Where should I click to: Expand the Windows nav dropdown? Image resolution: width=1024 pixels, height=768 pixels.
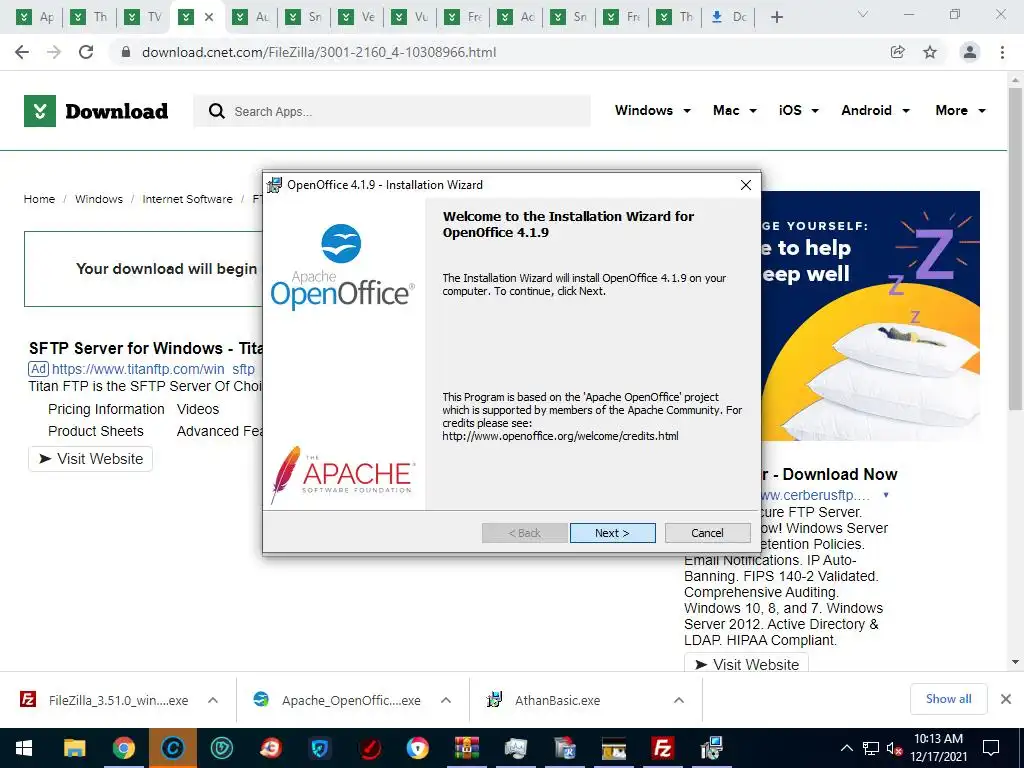click(x=652, y=110)
